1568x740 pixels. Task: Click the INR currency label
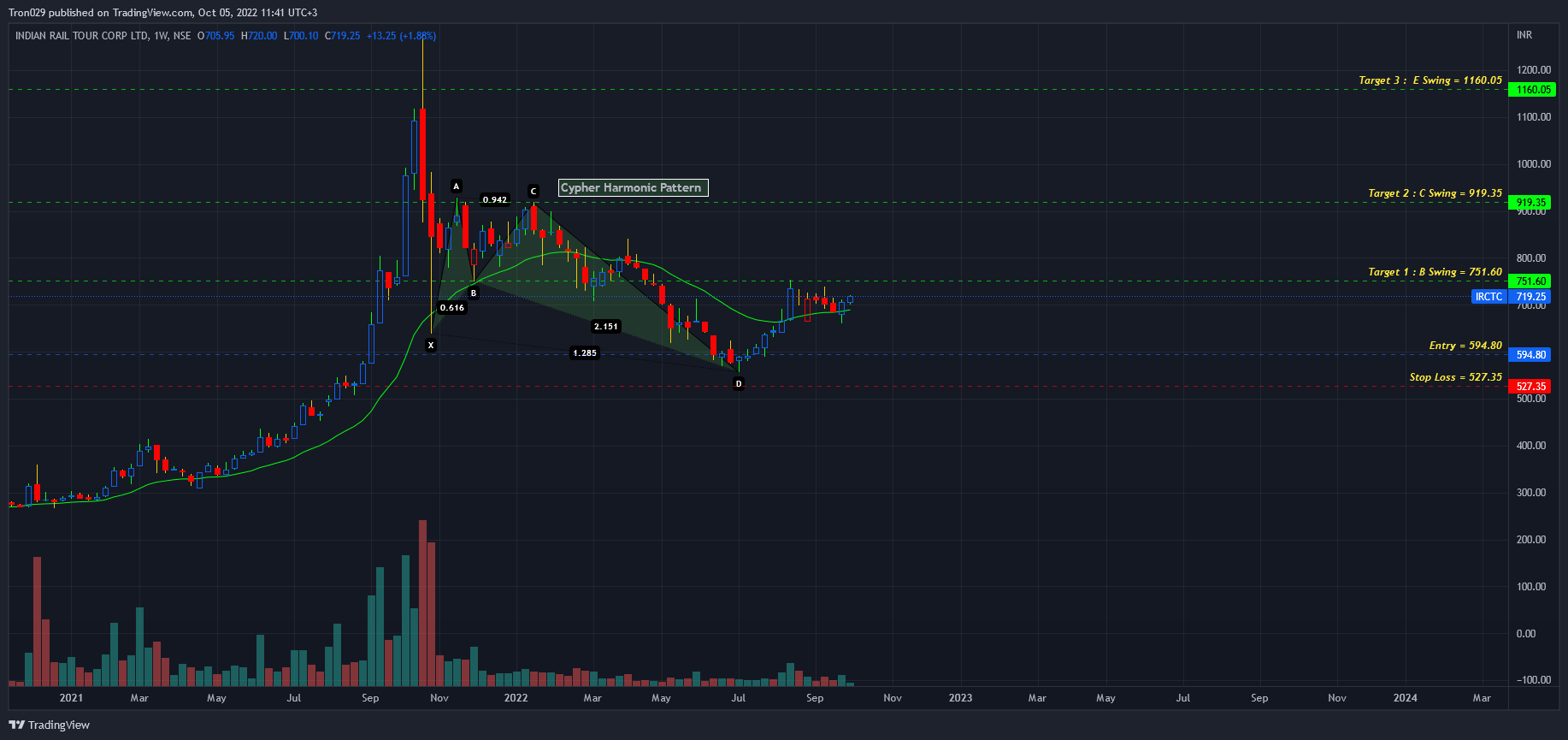pyautogui.click(x=1524, y=35)
